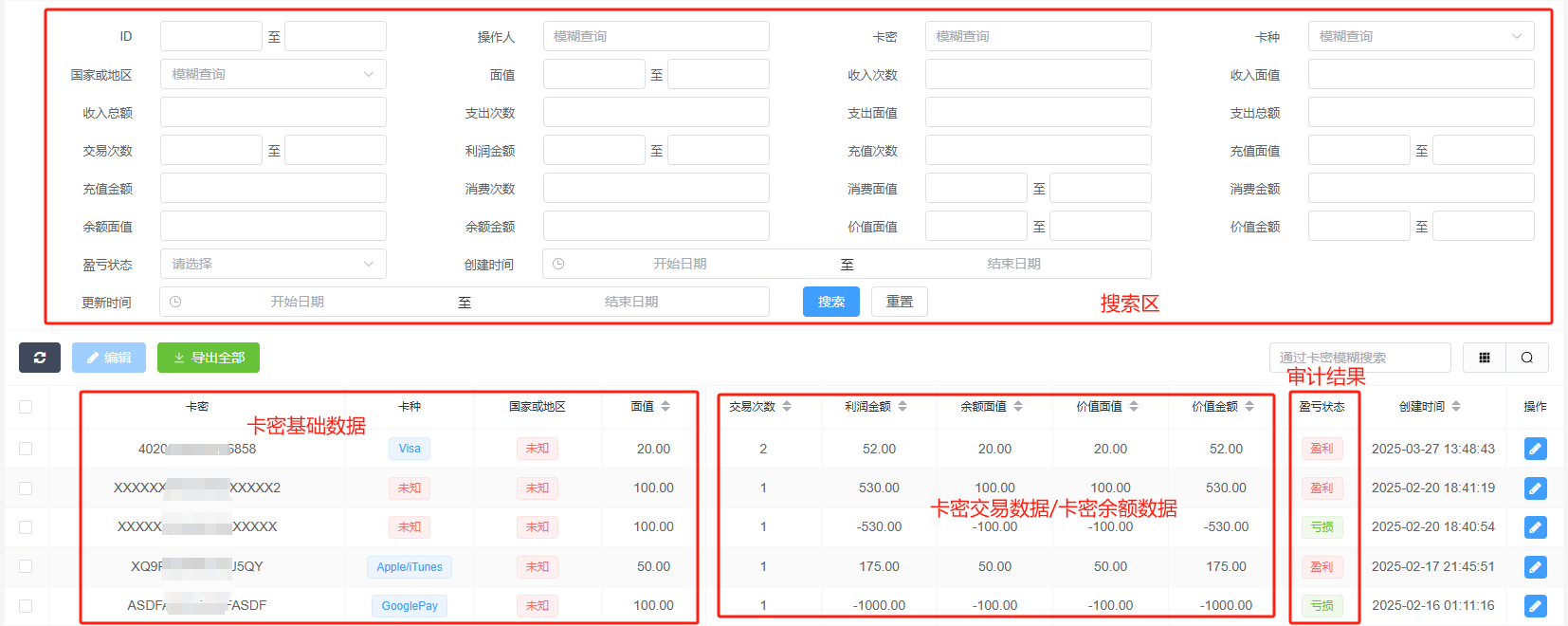1568x626 pixels.
Task: Edit row created 2025-02-20 18:41:19
Action: point(1536,488)
